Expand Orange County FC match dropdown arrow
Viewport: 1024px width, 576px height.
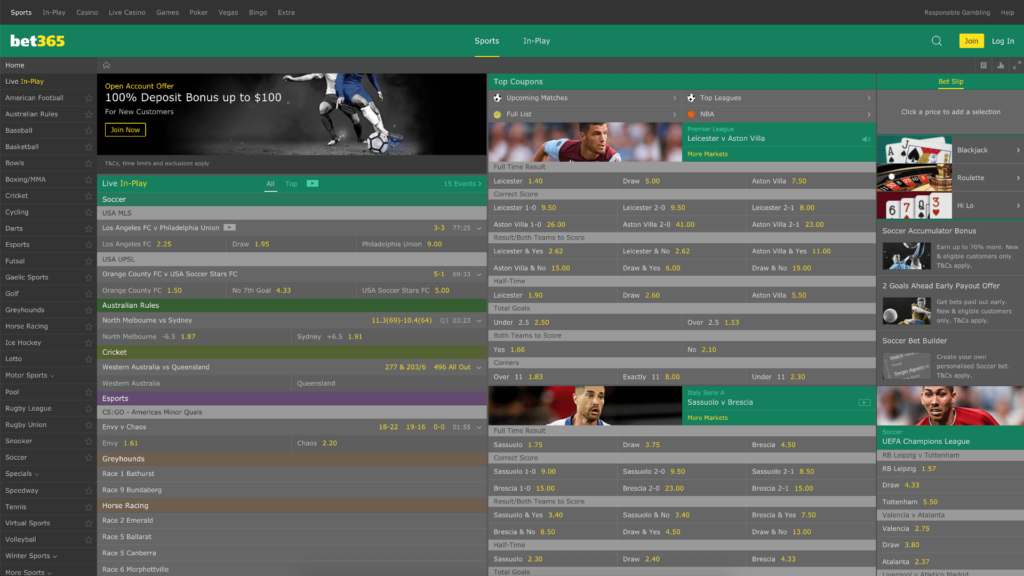pos(479,274)
